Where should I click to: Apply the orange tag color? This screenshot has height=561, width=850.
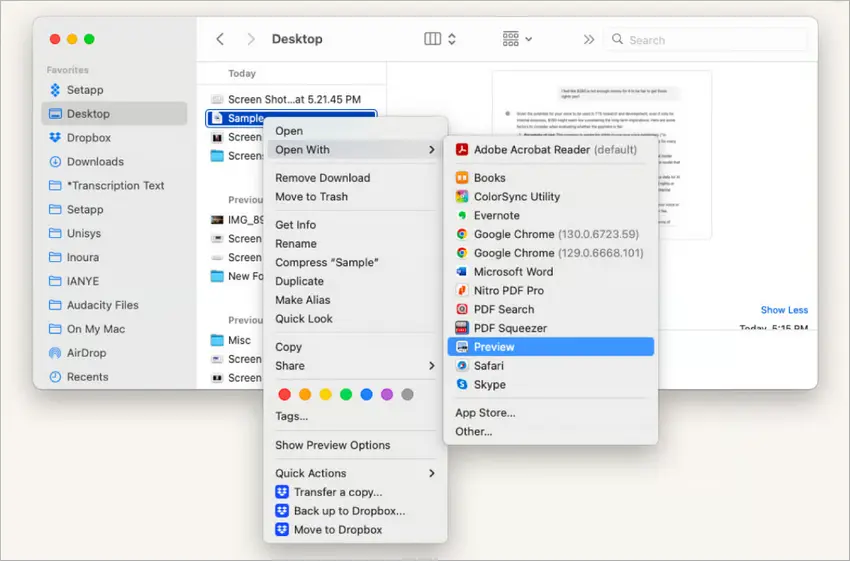pos(305,395)
